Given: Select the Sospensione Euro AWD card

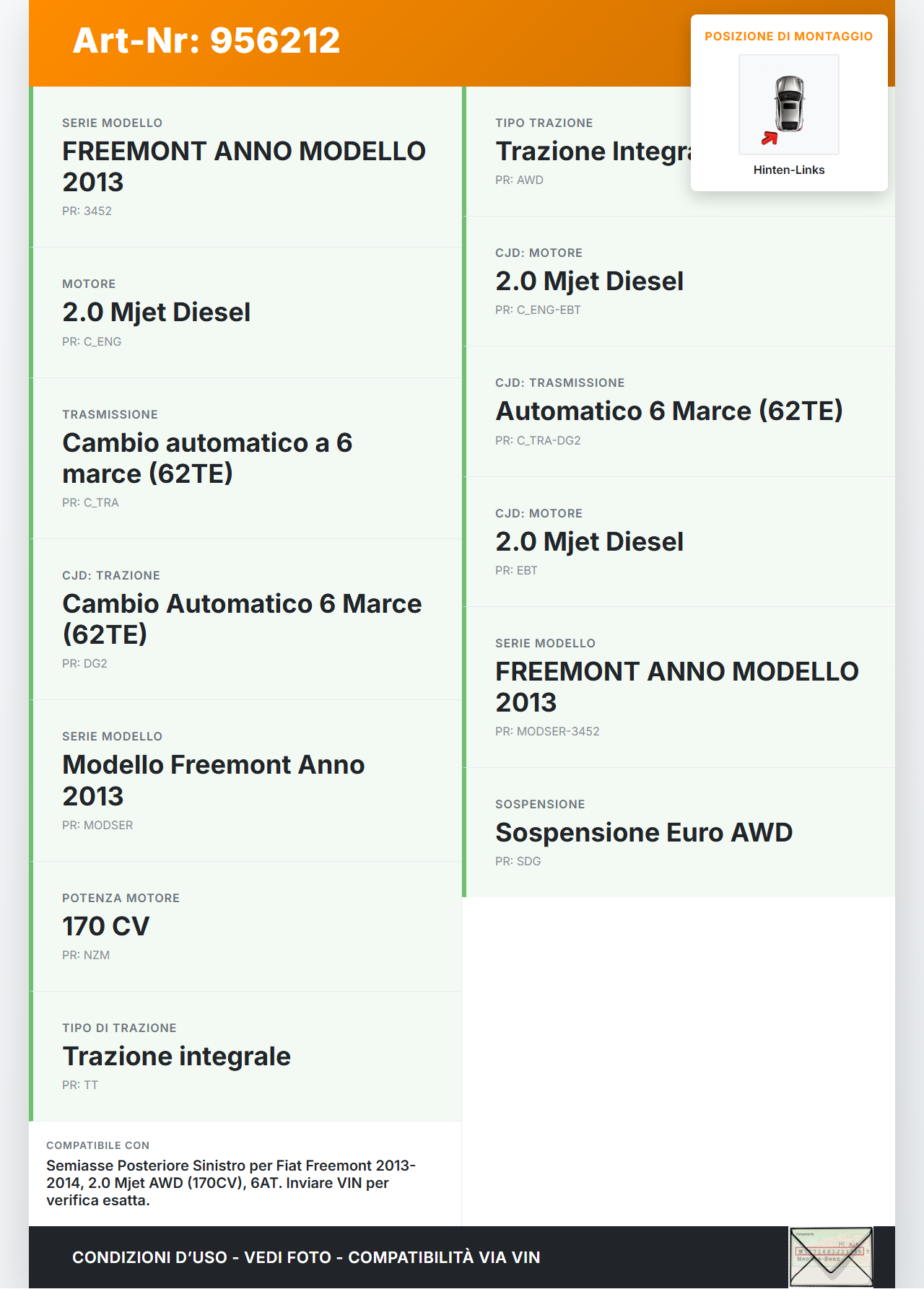Looking at the screenshot, I should pos(679,832).
